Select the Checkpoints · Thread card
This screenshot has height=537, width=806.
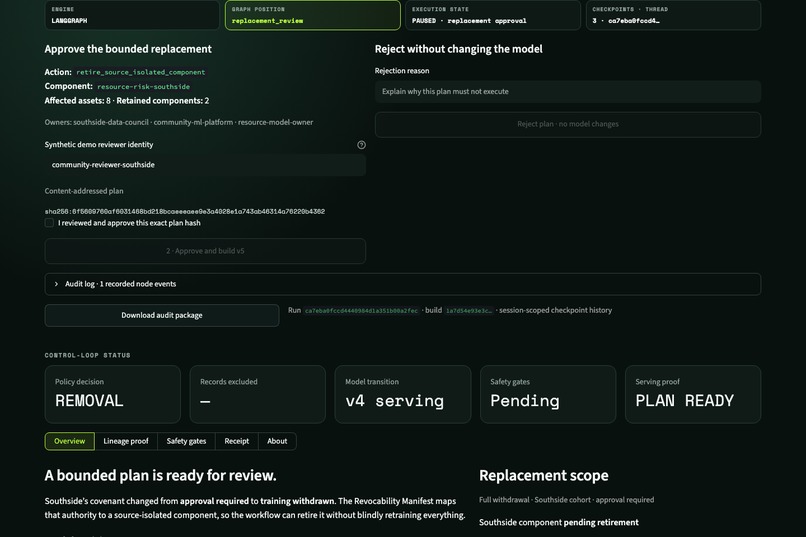coord(673,15)
